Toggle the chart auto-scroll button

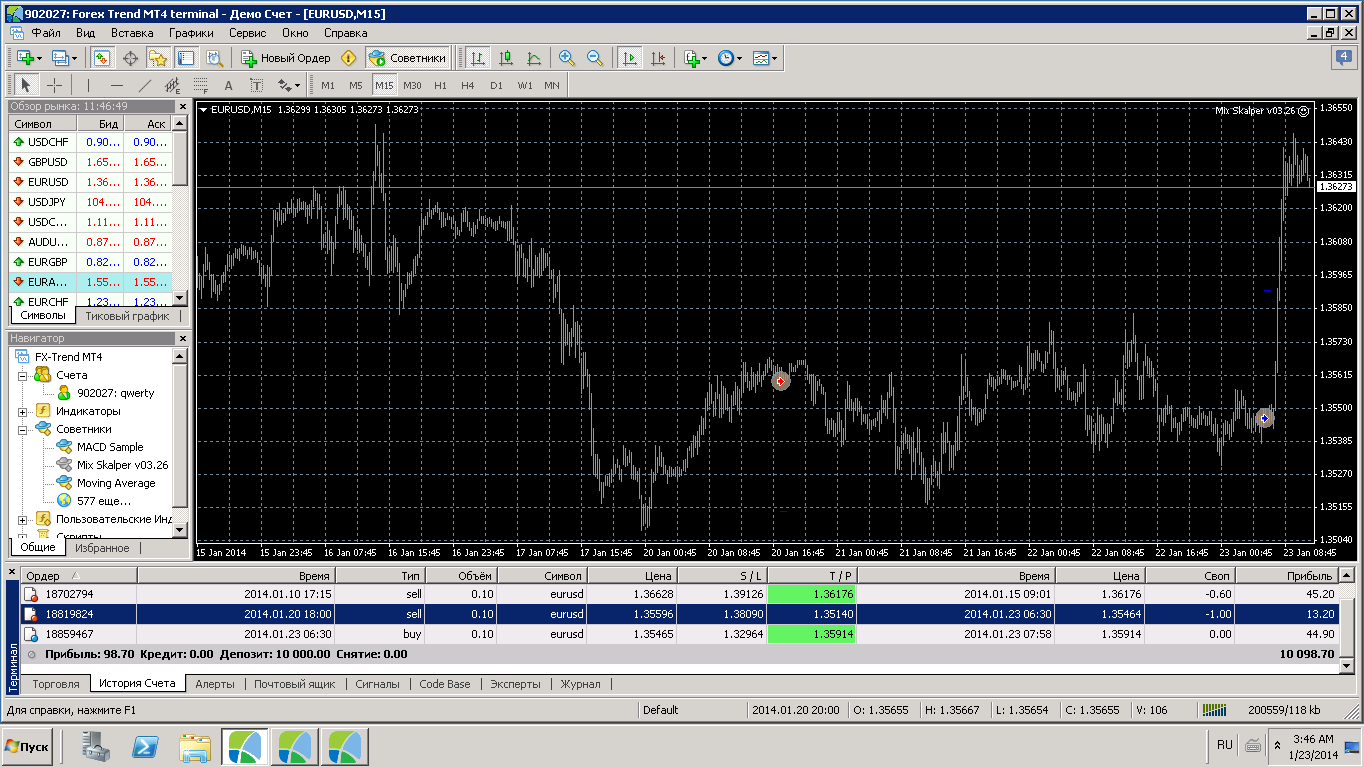coord(629,58)
